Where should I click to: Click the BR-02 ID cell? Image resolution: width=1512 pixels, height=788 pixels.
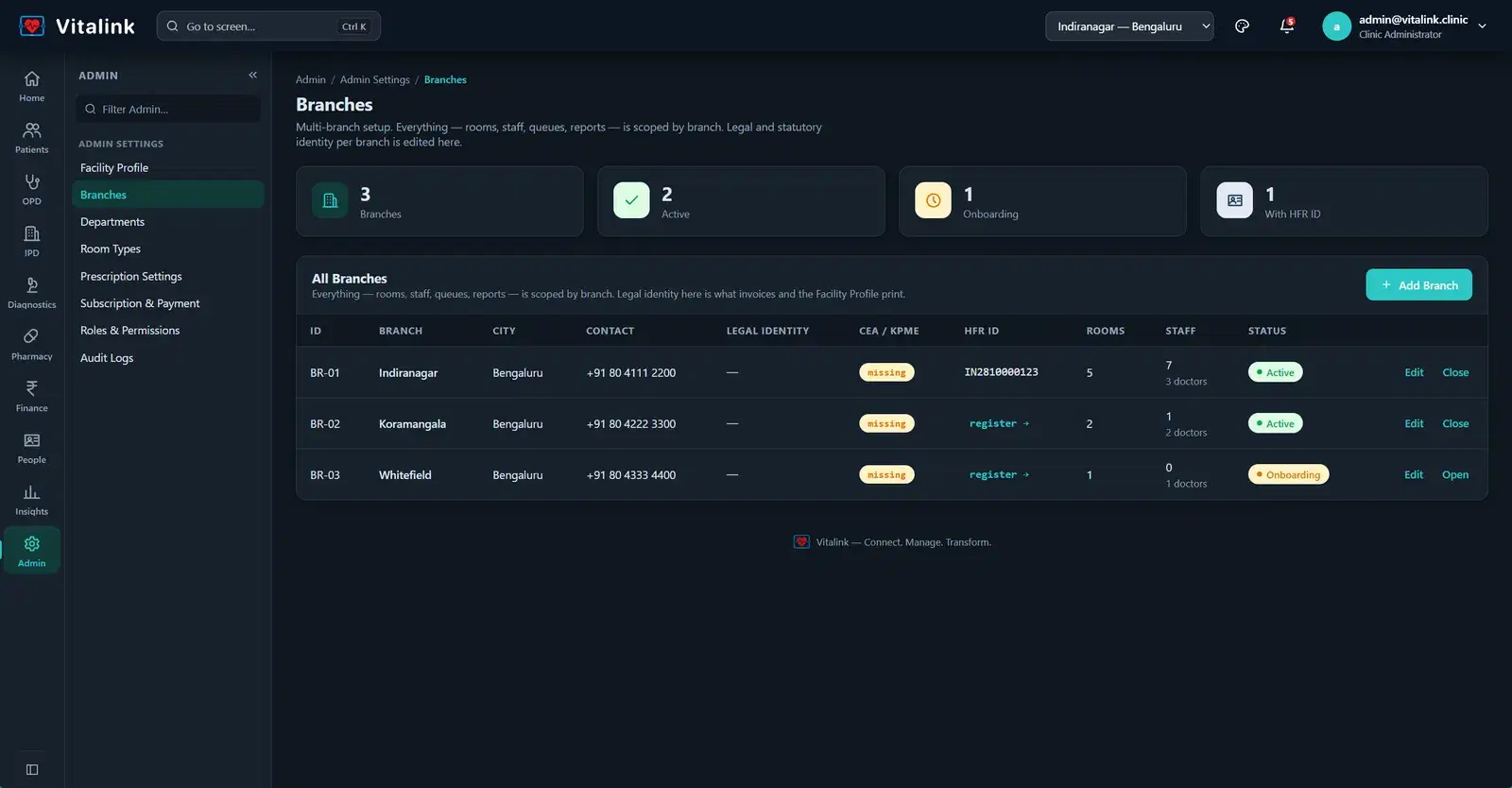tap(324, 423)
